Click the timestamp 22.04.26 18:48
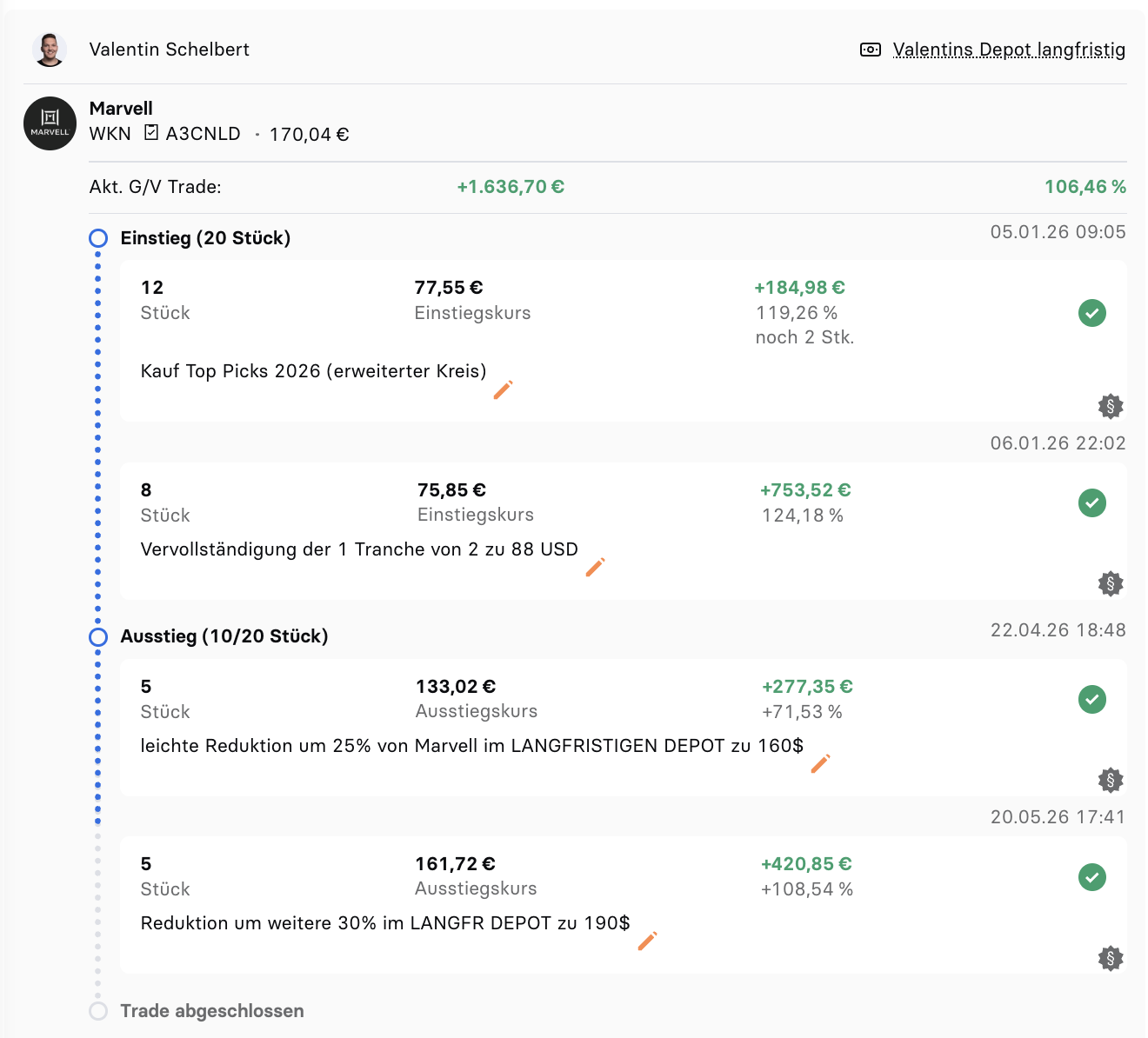Viewport: 1148px width, 1038px height. tap(1058, 630)
